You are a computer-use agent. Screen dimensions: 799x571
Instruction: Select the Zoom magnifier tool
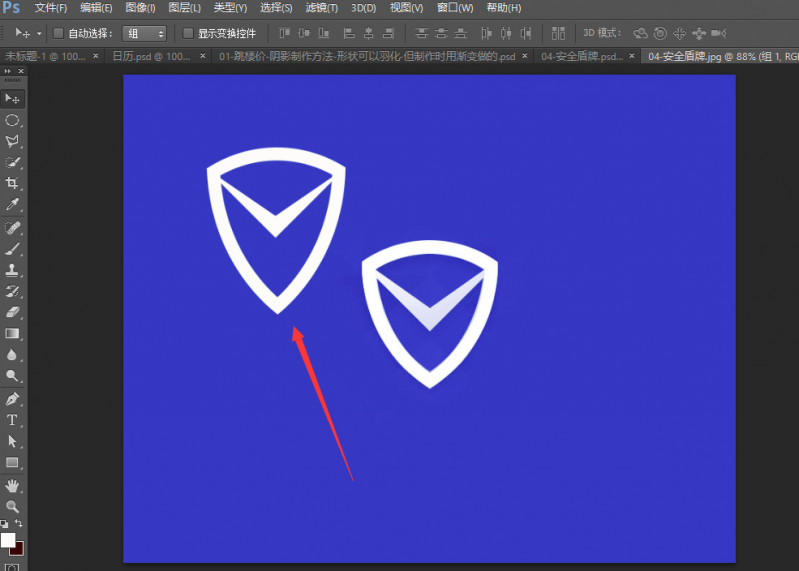click(12, 506)
